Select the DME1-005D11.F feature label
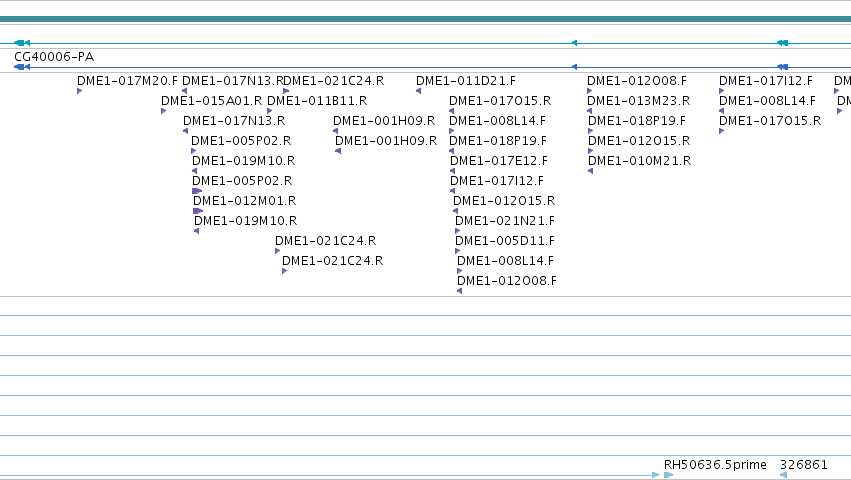Screen dimensions: 851x480 click(505, 241)
